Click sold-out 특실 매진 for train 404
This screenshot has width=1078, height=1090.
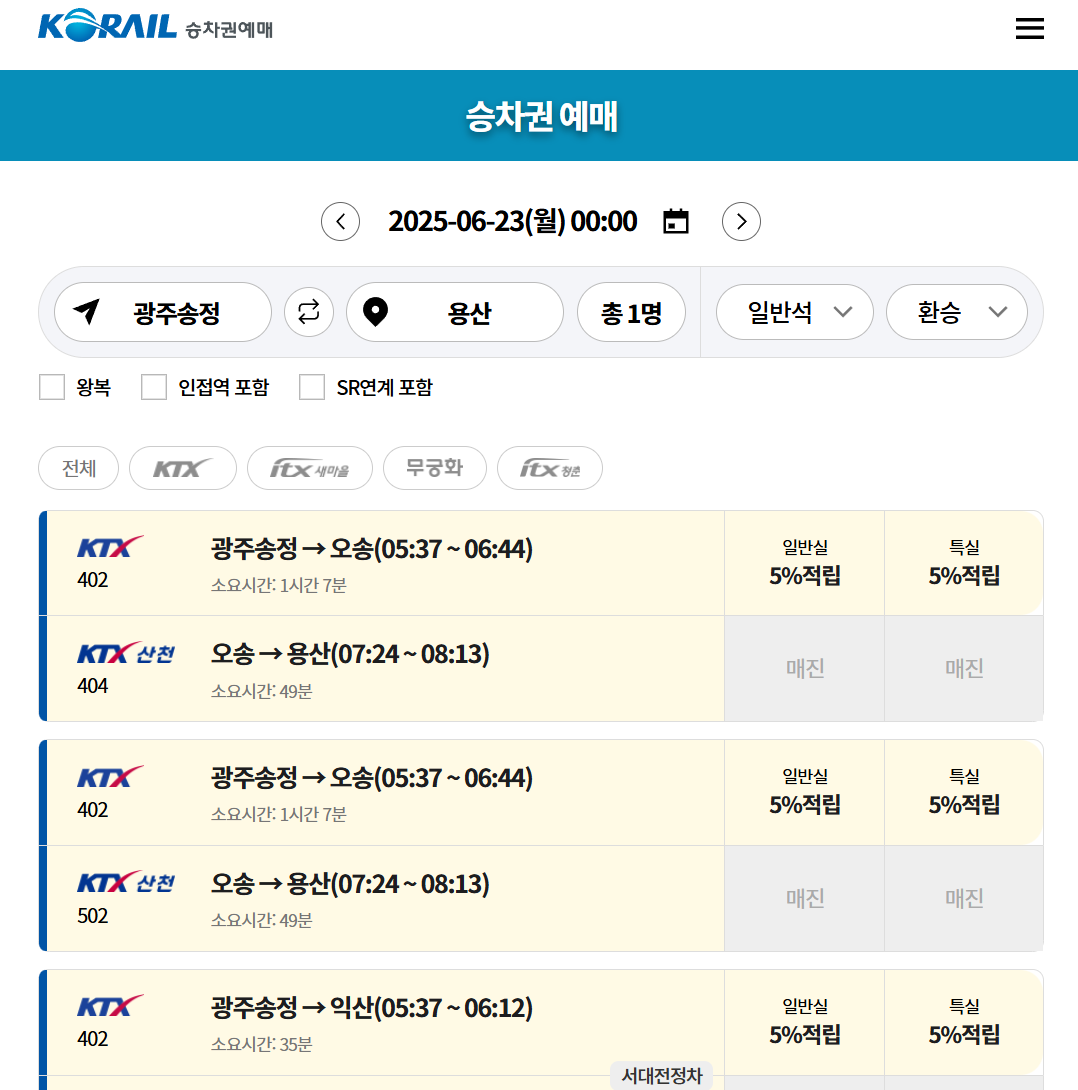coord(964,669)
